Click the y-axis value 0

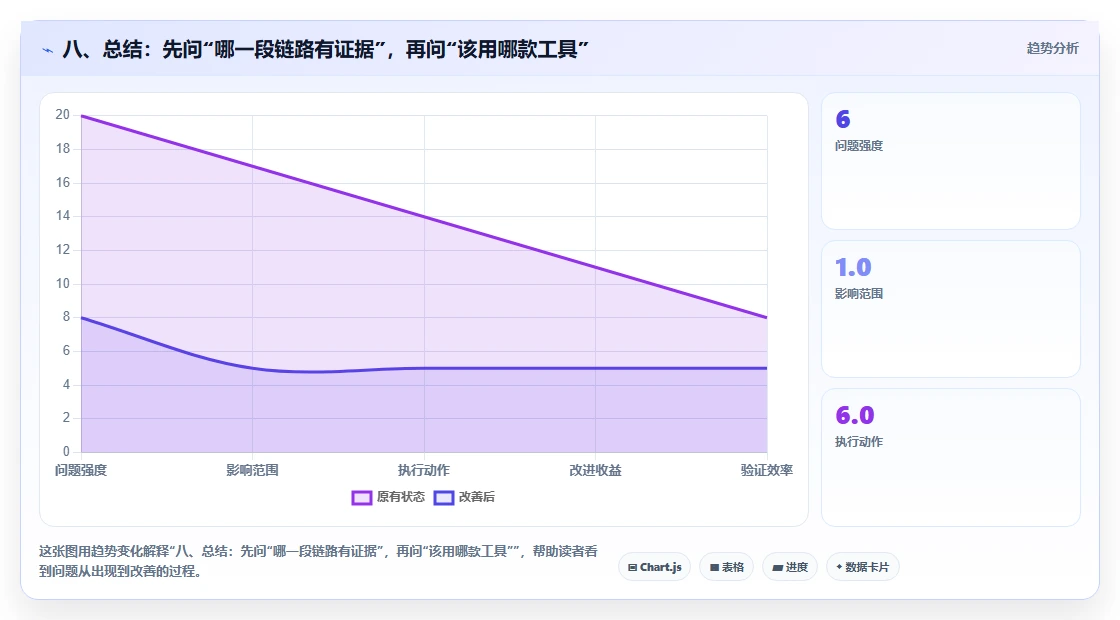(x=66, y=451)
